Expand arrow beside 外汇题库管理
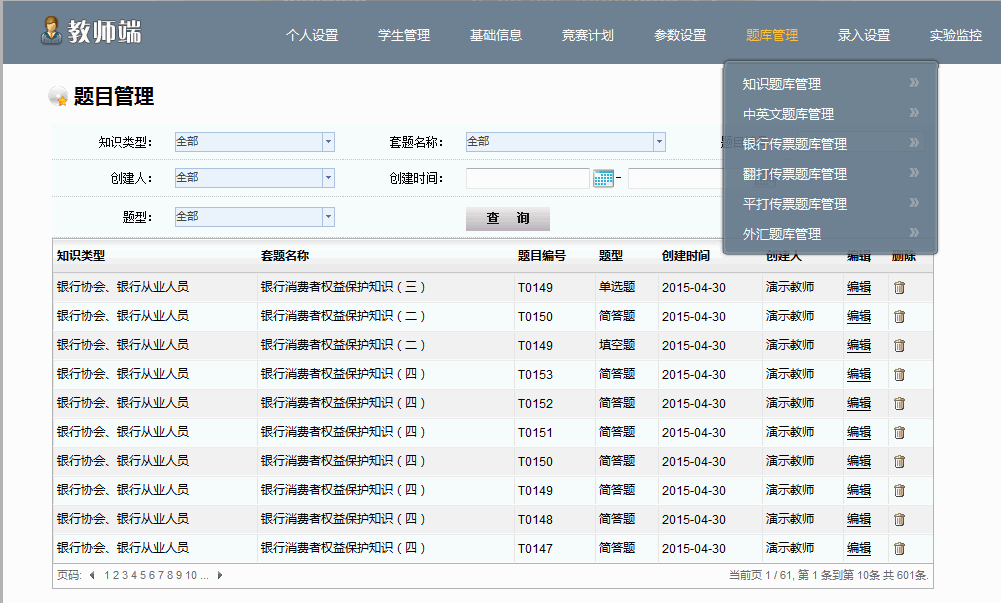Image resolution: width=1001 pixels, height=603 pixels. click(914, 232)
